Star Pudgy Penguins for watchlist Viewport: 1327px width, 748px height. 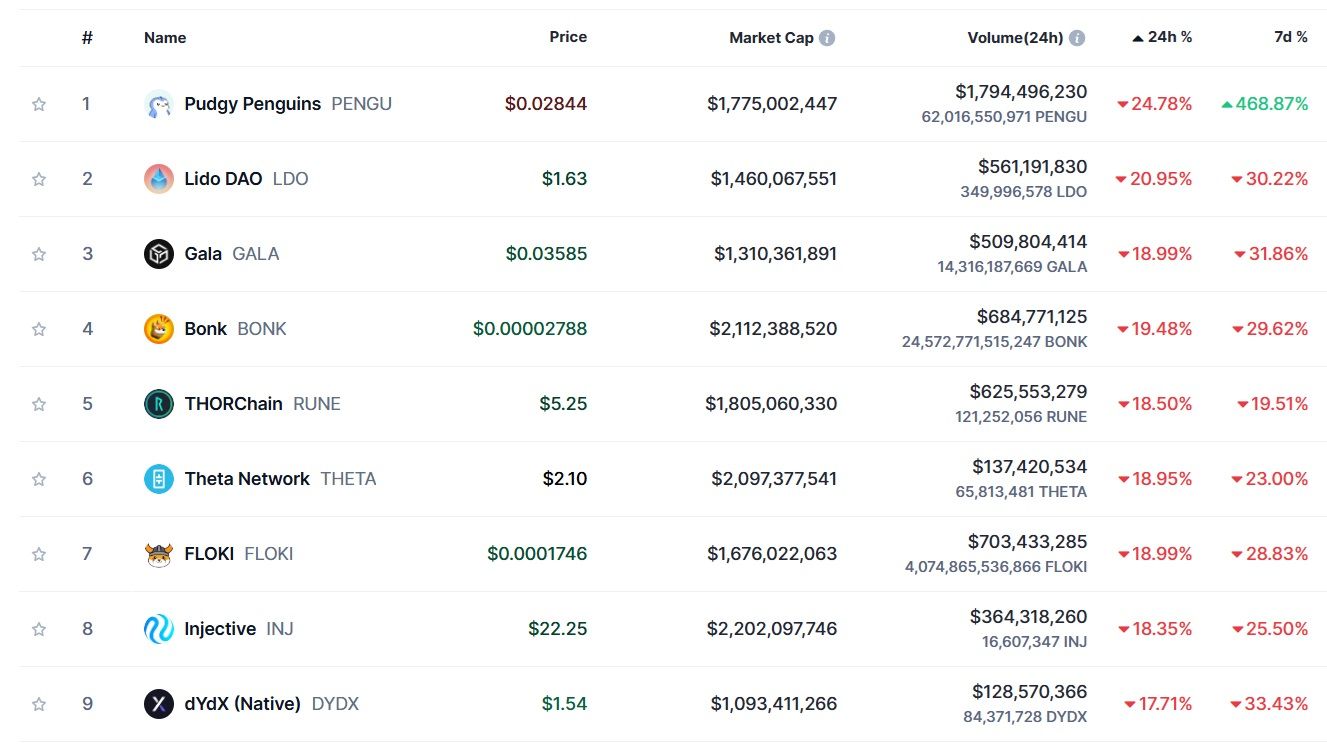click(x=39, y=104)
